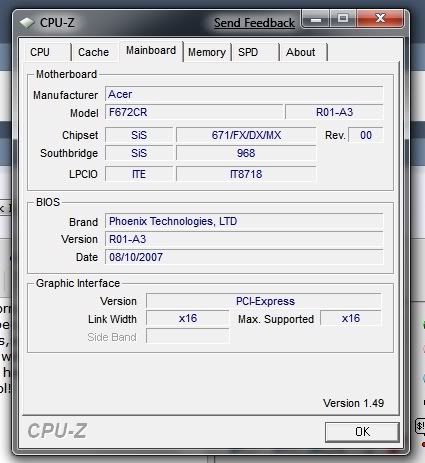This screenshot has width=425, height=463.
Task: Show the About tab
Action: 303,52
